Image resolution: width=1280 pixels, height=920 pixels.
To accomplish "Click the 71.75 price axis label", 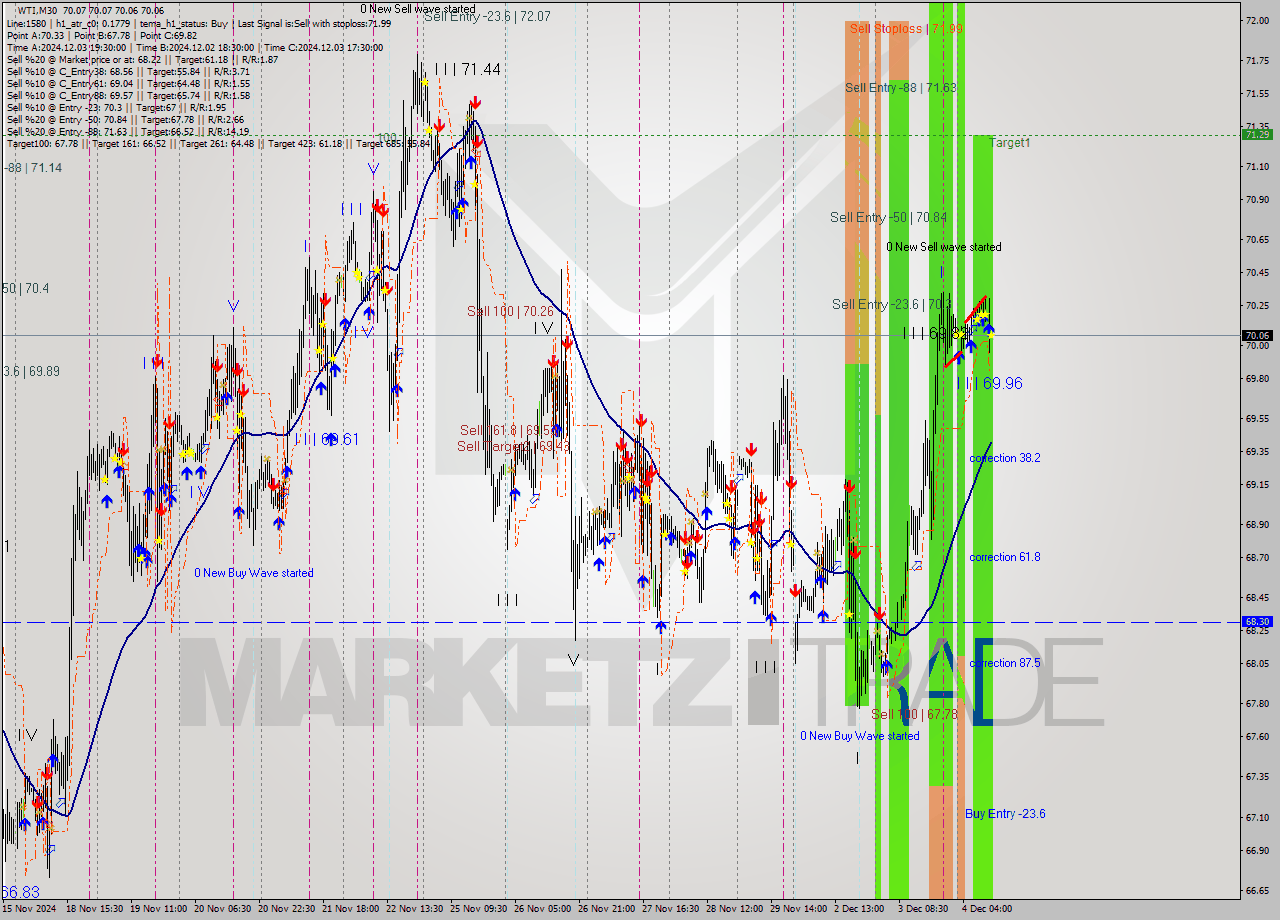I will point(1258,61).
